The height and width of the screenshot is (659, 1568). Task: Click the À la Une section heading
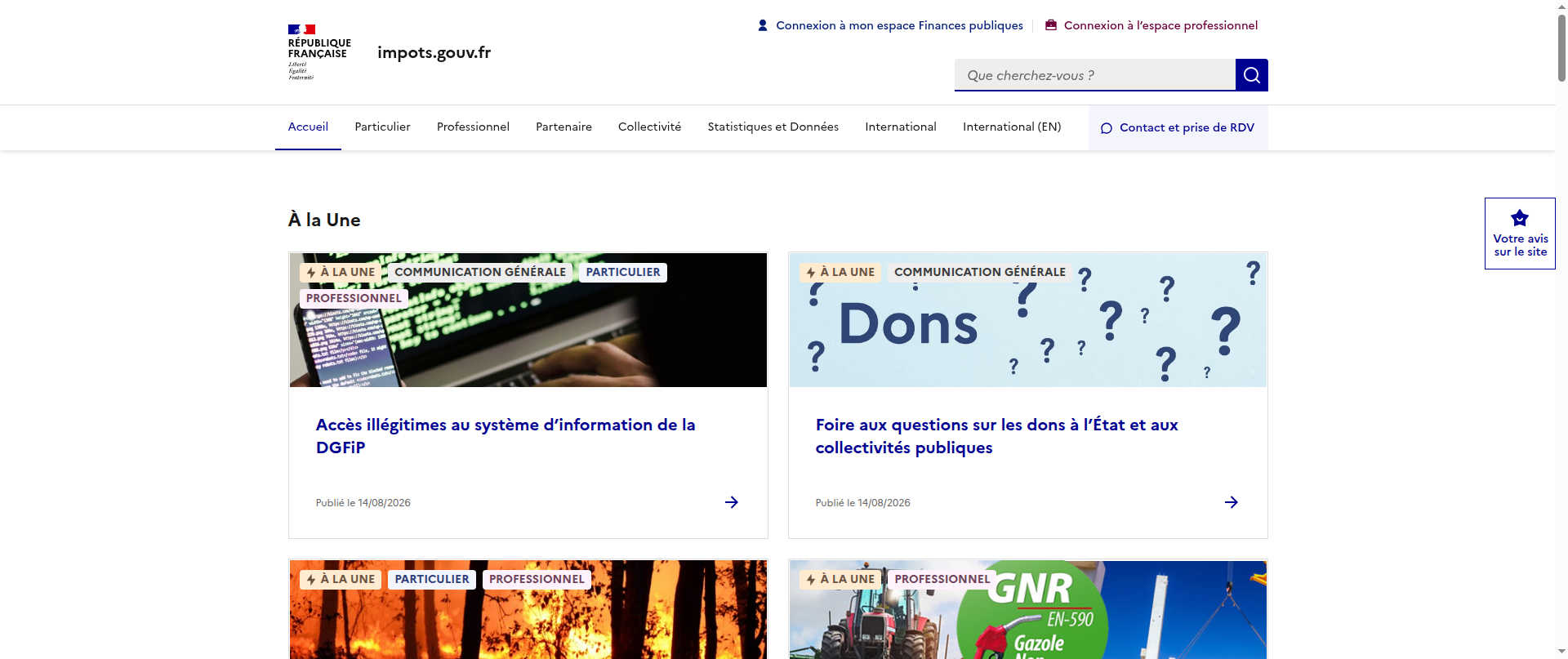tap(324, 220)
